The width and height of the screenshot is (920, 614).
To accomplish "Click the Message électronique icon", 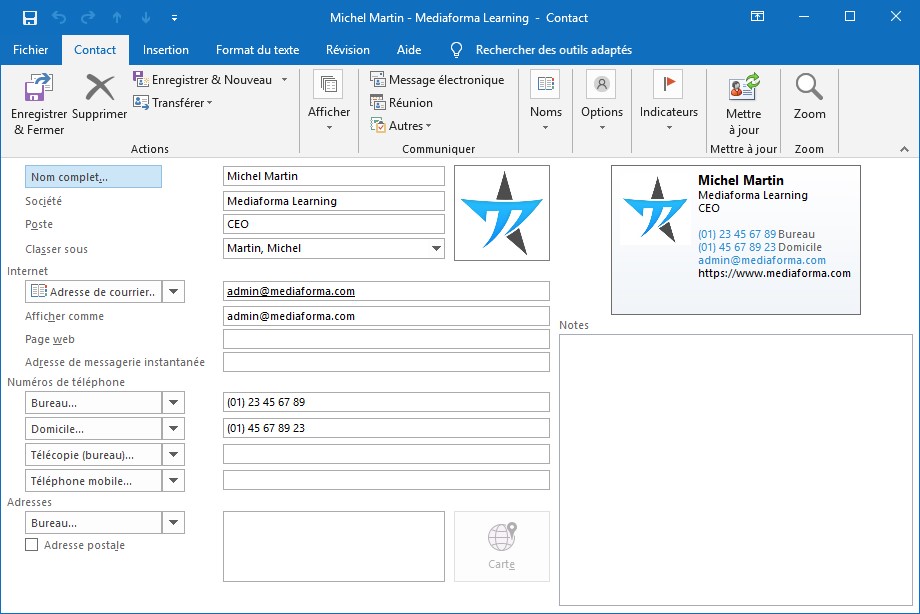I will coord(378,80).
